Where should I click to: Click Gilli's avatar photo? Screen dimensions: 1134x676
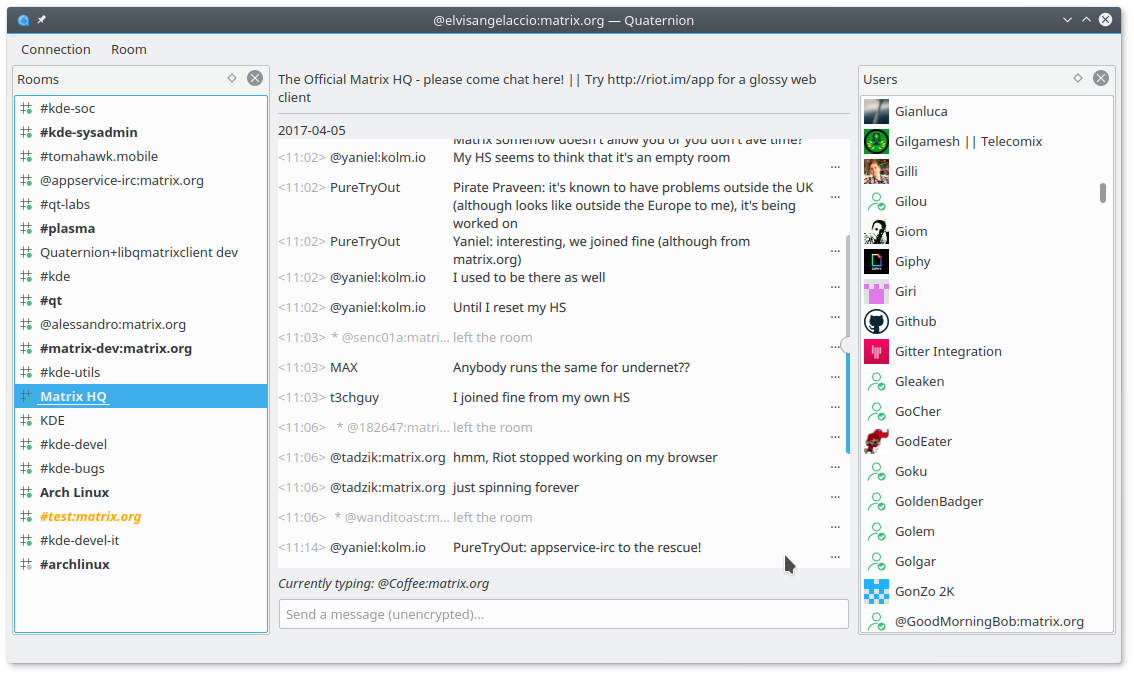876,171
